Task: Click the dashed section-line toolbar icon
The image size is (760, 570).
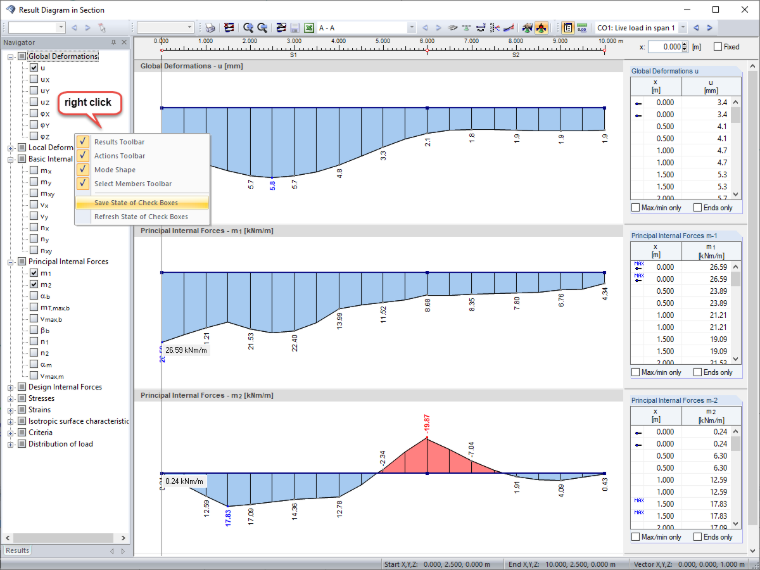Action: pyautogui.click(x=494, y=28)
